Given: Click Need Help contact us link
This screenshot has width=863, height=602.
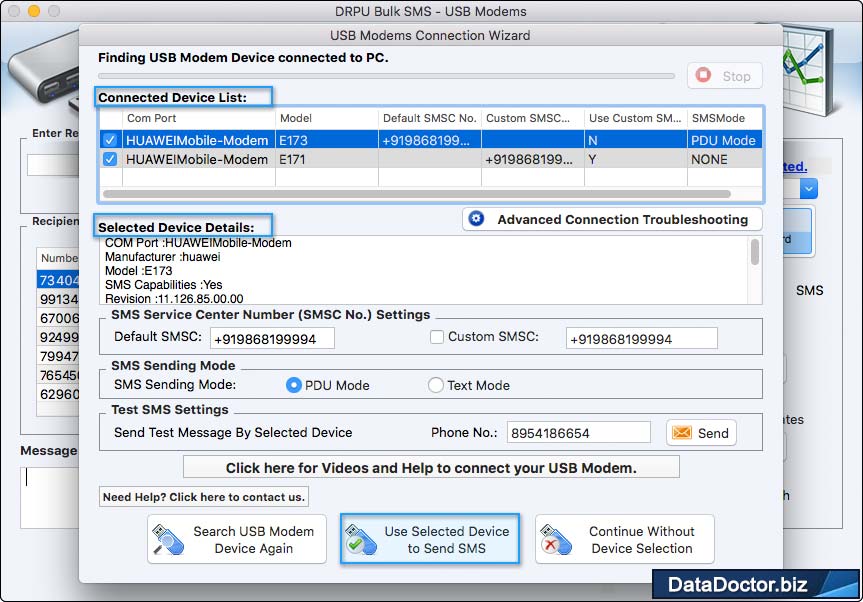Looking at the screenshot, I should [x=204, y=497].
